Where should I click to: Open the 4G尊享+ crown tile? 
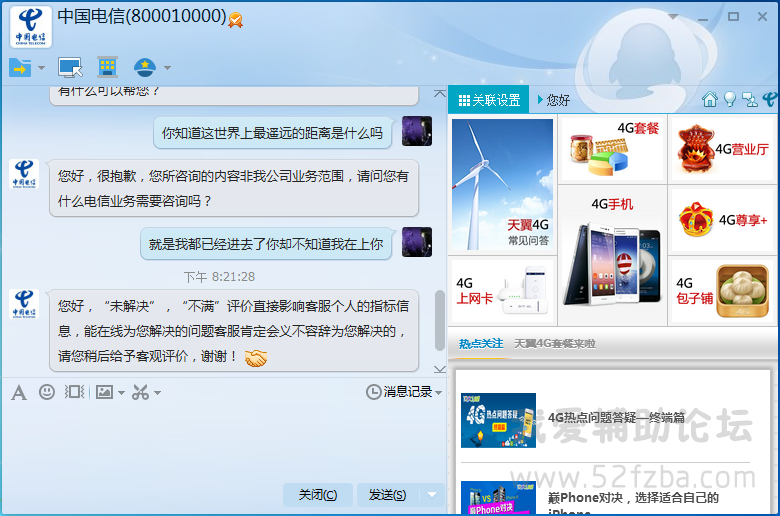(722, 220)
